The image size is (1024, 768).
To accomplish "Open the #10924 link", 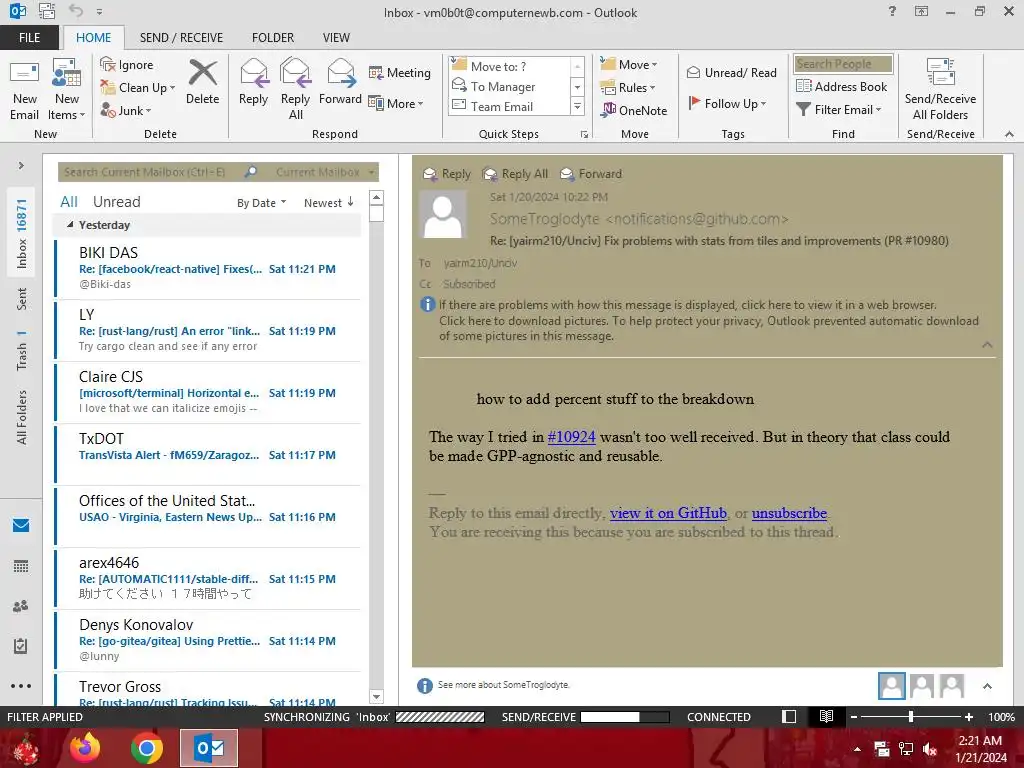I will [x=571, y=437].
